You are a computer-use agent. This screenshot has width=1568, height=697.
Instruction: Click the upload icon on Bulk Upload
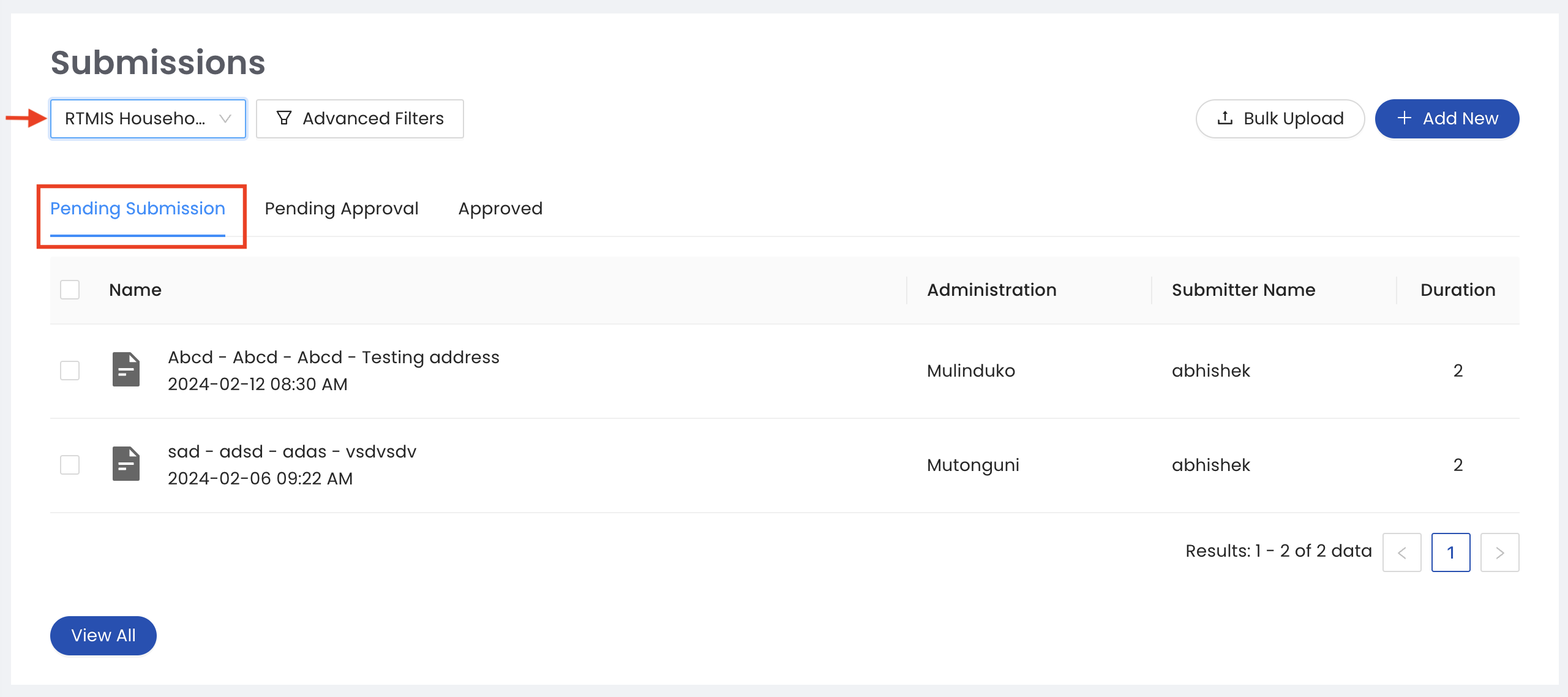click(1225, 118)
